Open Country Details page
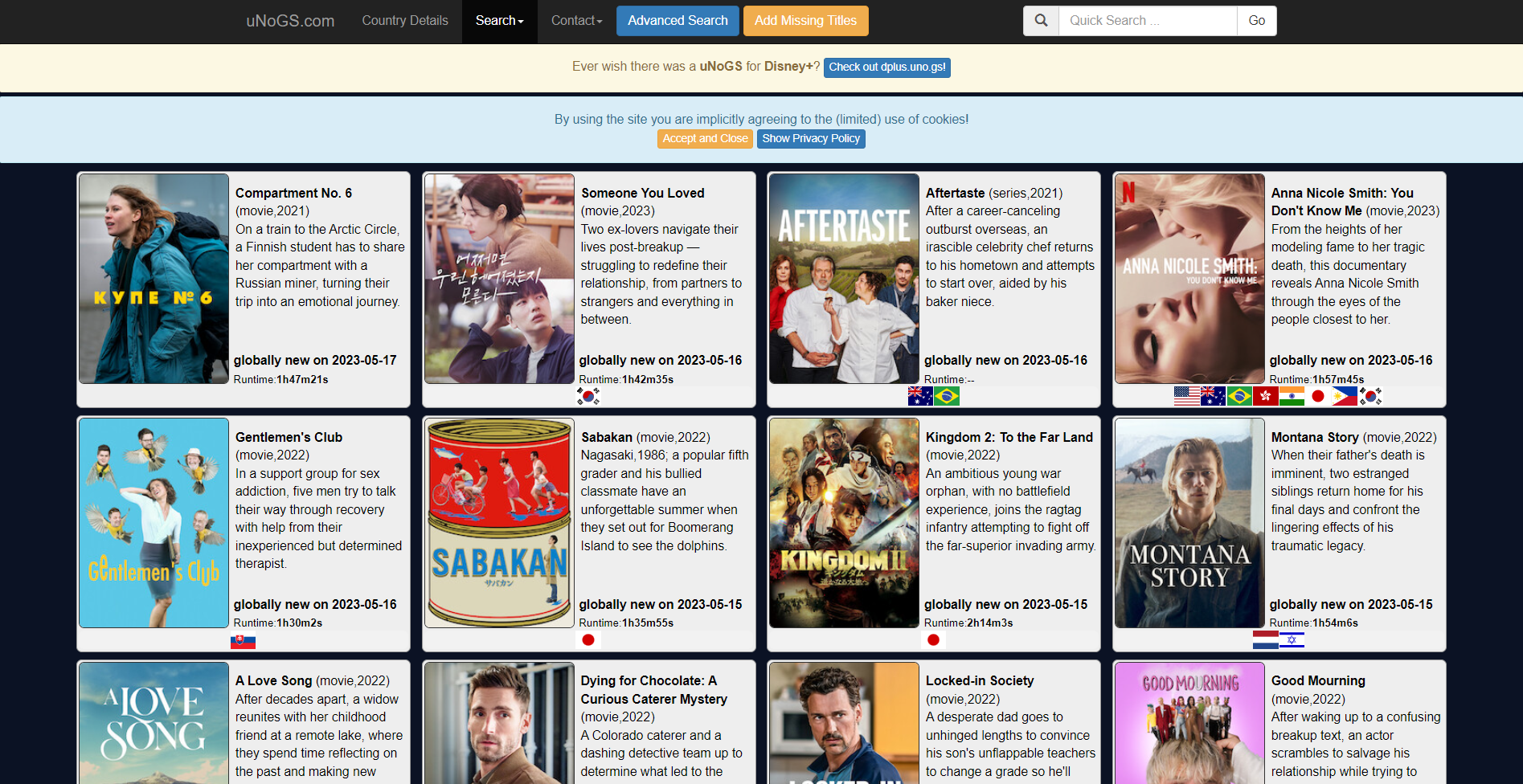 pyautogui.click(x=405, y=21)
